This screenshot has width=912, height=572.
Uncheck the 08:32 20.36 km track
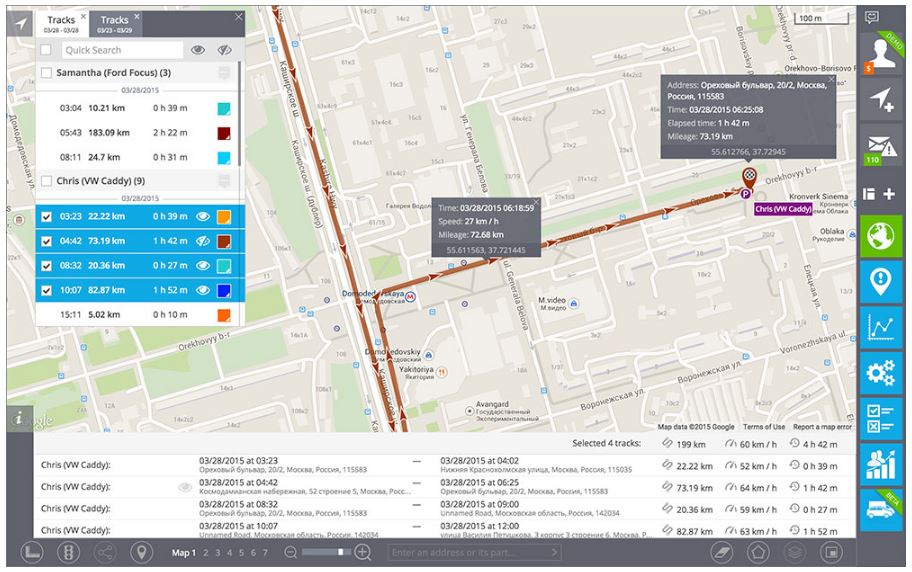(x=47, y=265)
